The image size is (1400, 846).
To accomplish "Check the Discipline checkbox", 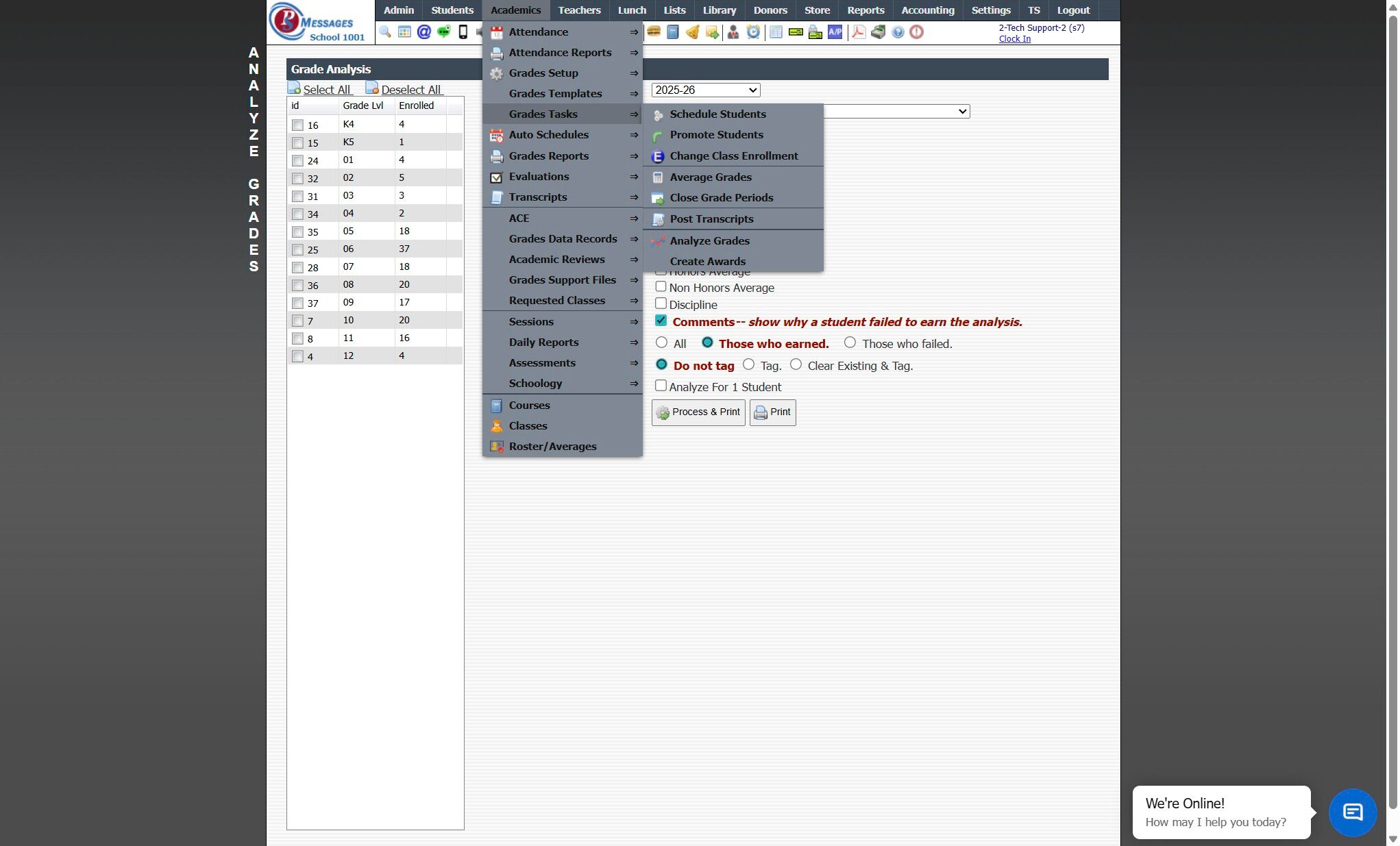I will (661, 303).
